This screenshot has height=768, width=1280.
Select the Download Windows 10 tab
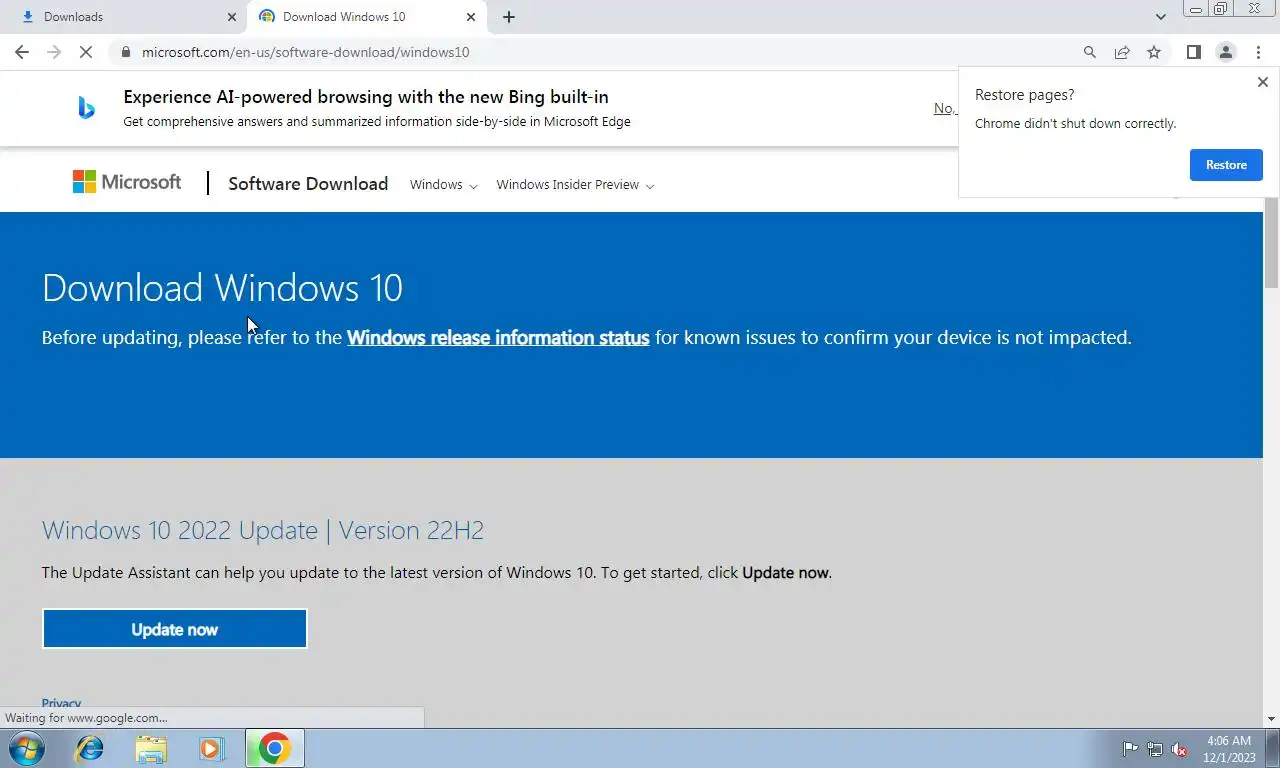point(365,17)
